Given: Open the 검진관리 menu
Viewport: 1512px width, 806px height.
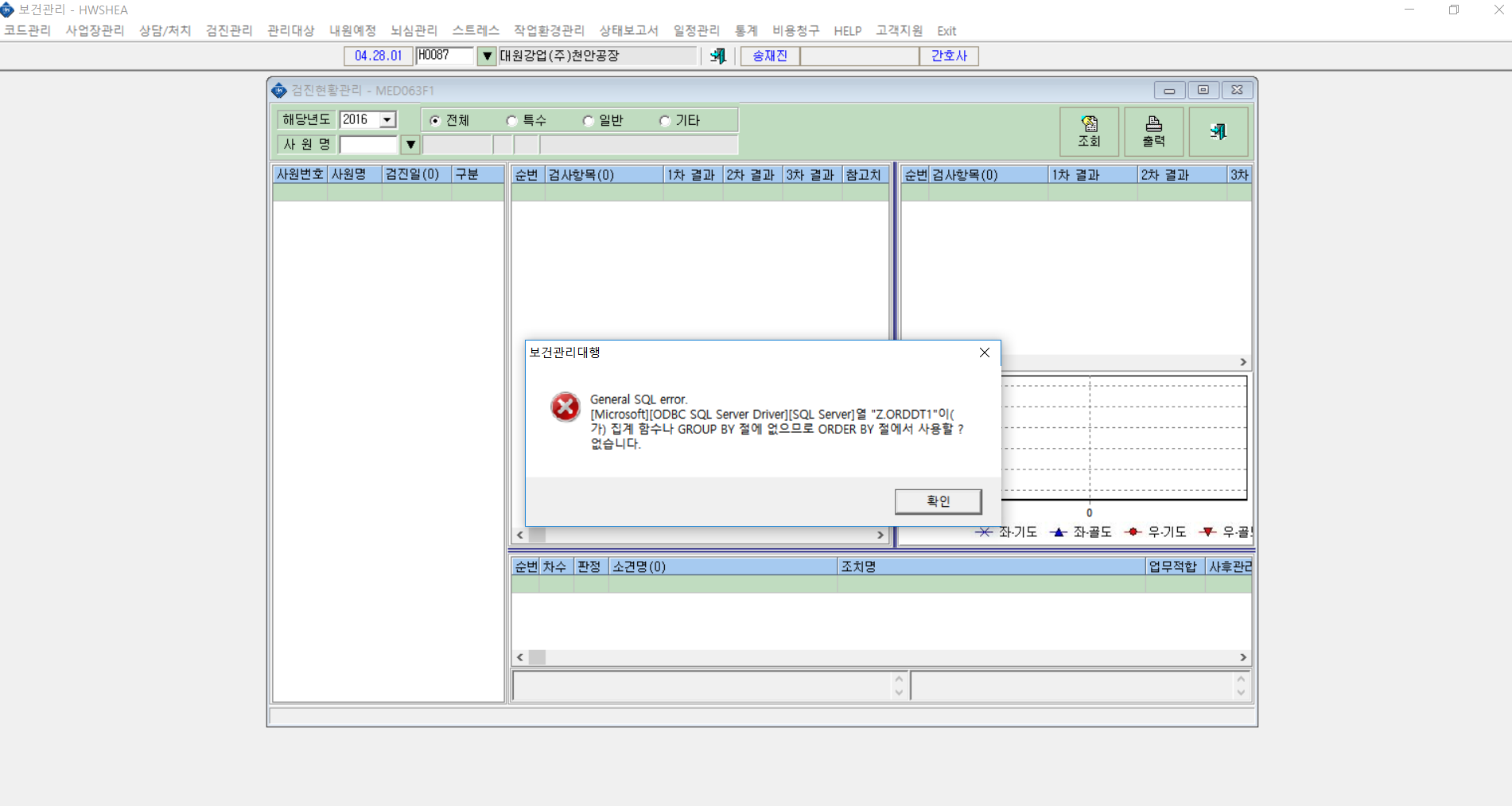Looking at the screenshot, I should pyautogui.click(x=229, y=30).
